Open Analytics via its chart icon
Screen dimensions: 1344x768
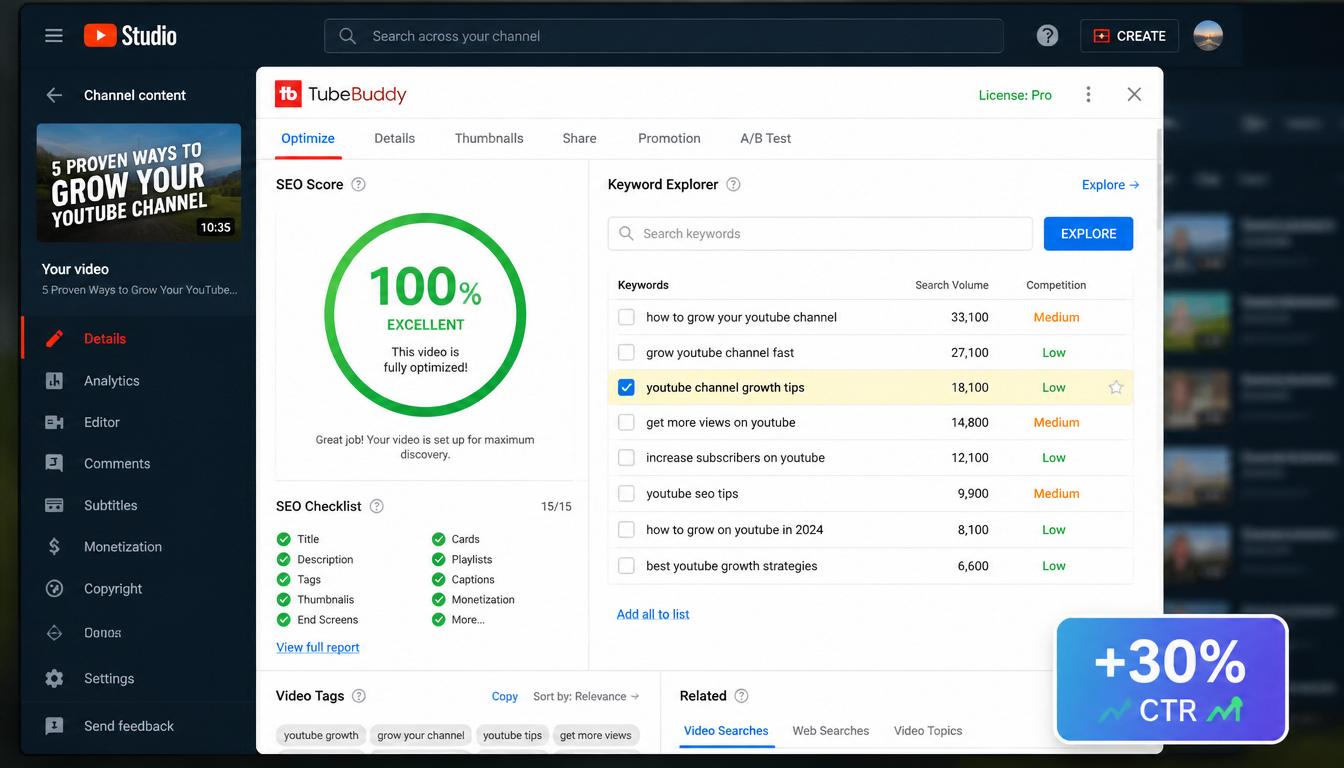point(55,380)
